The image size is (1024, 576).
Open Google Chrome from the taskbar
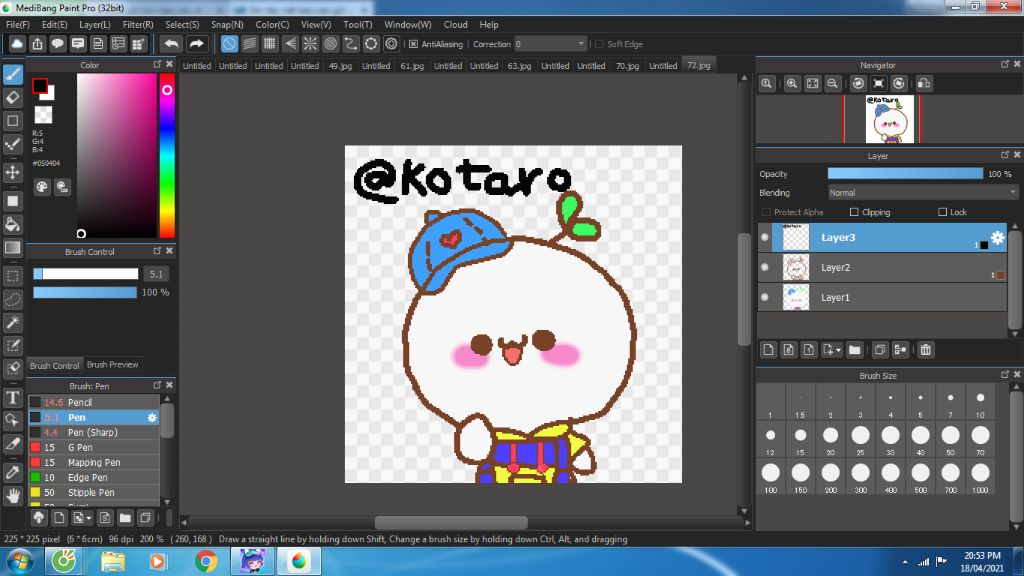206,561
